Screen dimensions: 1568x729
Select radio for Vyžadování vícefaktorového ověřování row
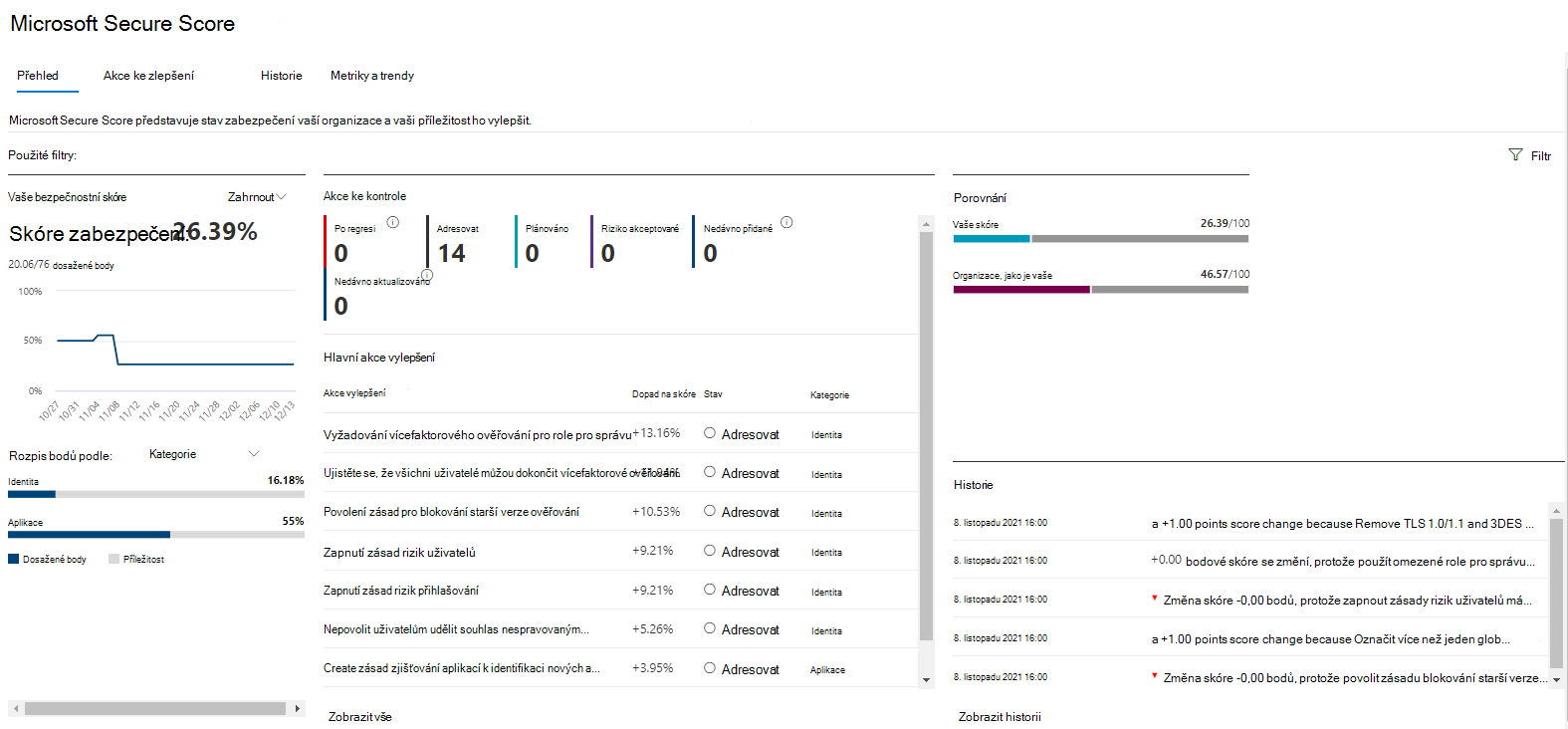(710, 433)
